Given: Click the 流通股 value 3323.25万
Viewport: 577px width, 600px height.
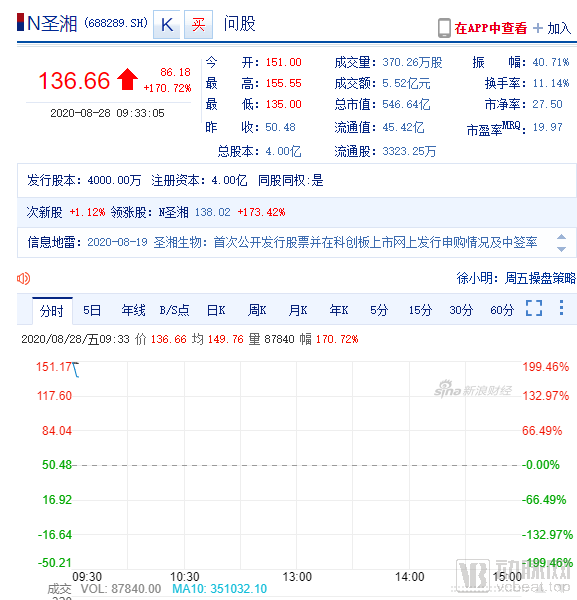Looking at the screenshot, I should click(x=409, y=152).
